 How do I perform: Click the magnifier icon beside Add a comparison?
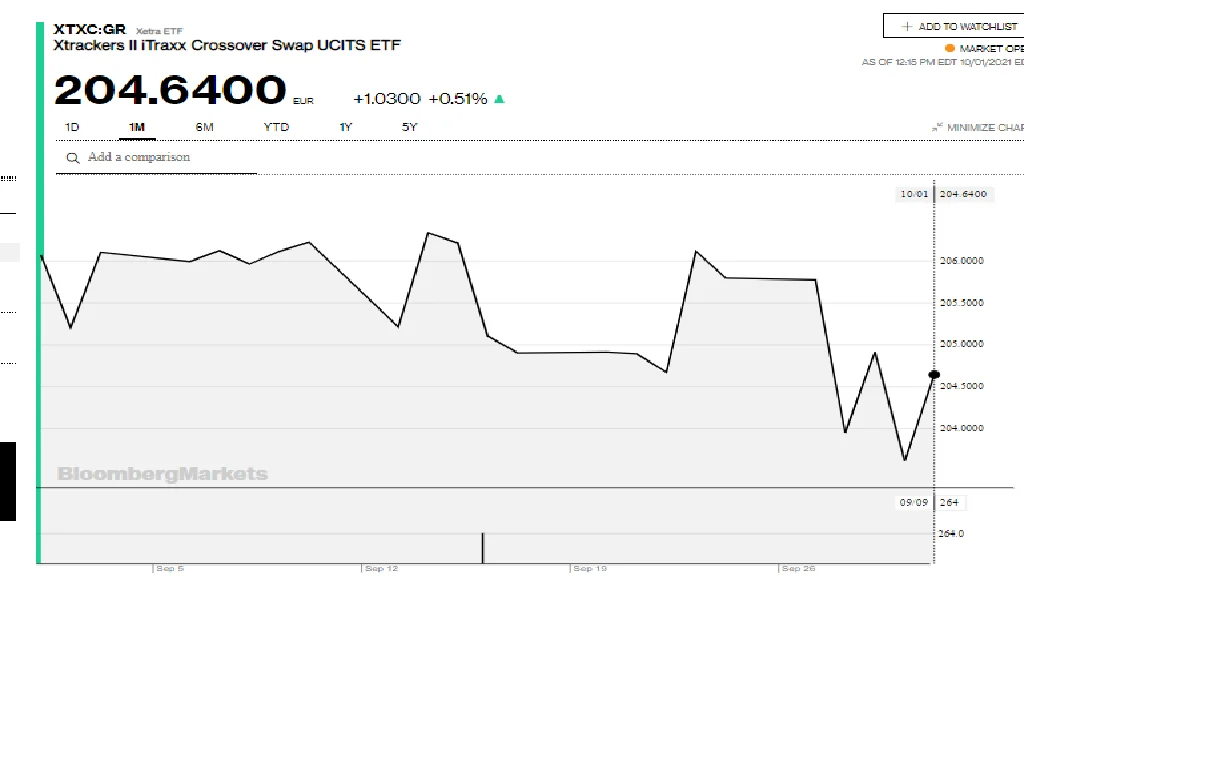coord(72,158)
